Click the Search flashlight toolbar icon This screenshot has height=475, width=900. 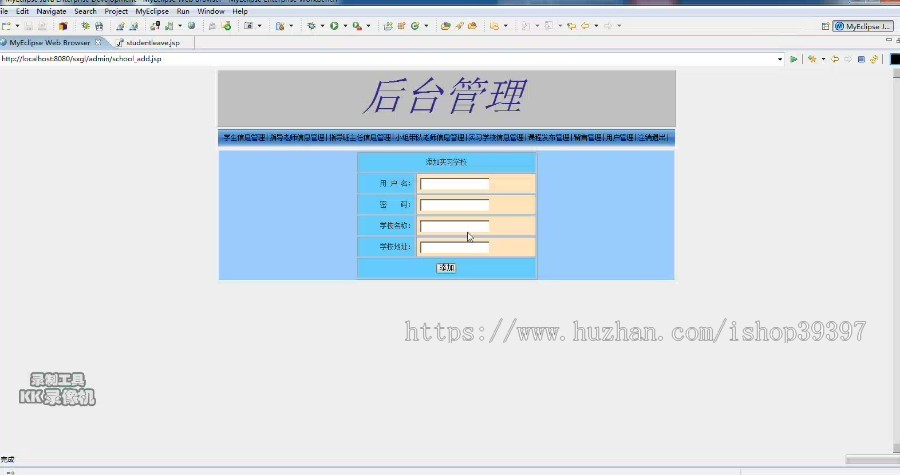[459, 26]
